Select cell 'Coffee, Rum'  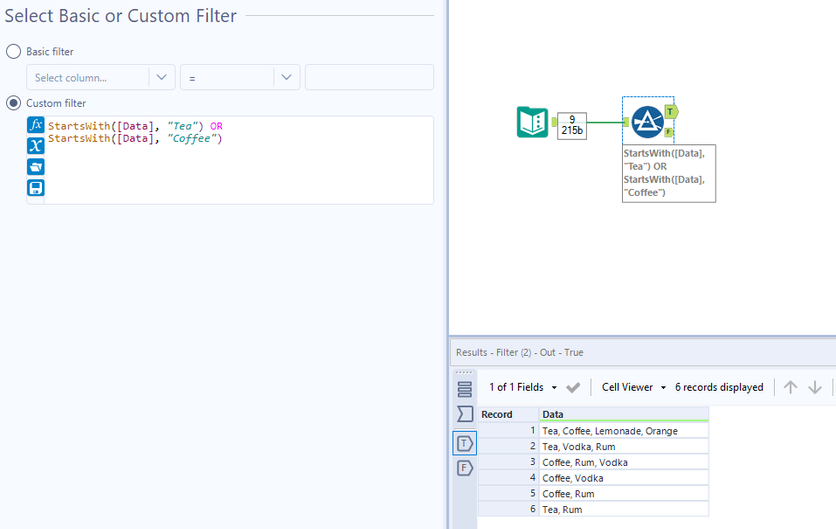click(x=624, y=494)
